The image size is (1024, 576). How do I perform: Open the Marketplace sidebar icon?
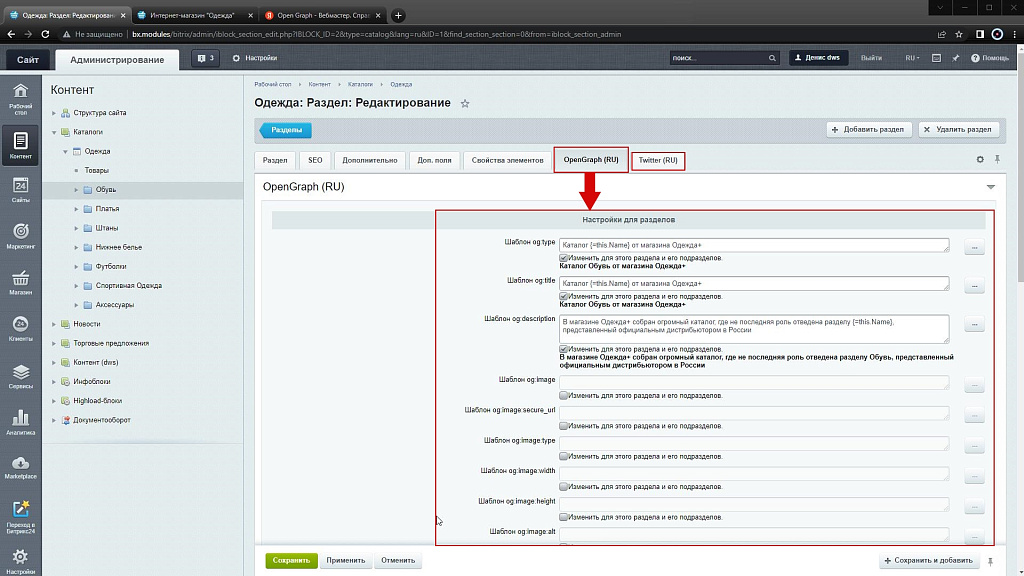tap(20, 466)
